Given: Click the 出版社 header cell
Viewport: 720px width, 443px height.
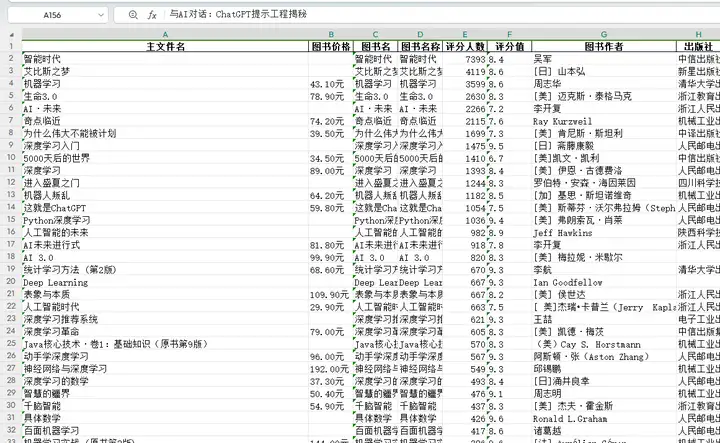Looking at the screenshot, I should click(x=698, y=46).
